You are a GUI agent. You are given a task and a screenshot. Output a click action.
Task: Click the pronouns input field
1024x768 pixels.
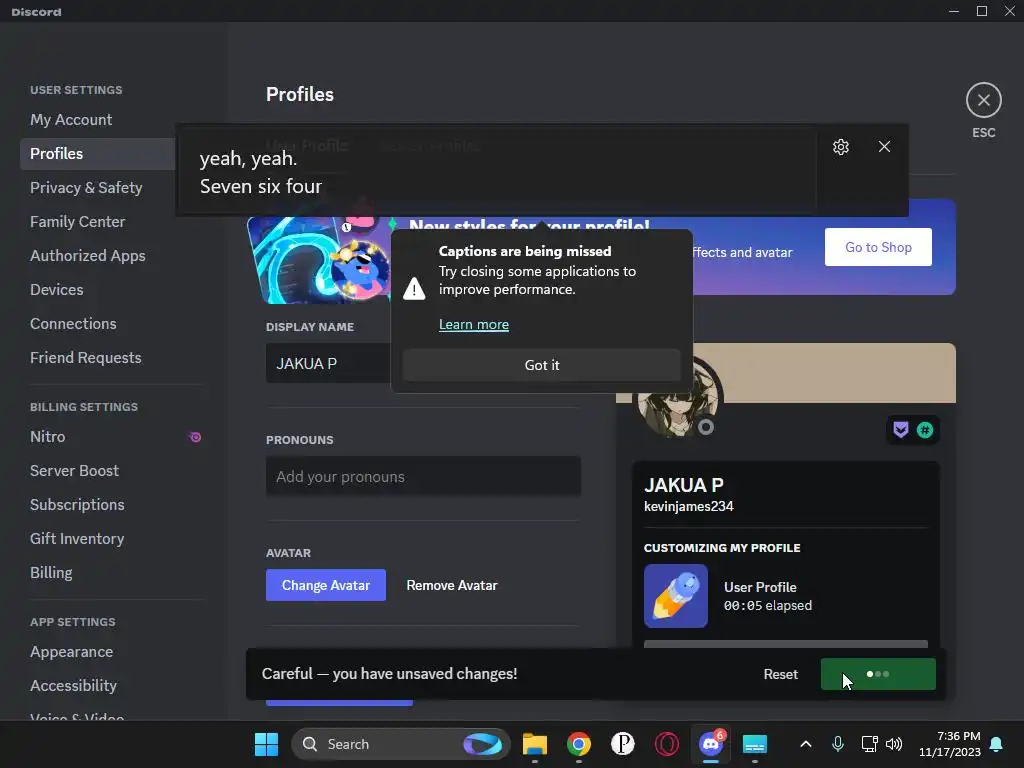[x=423, y=477]
